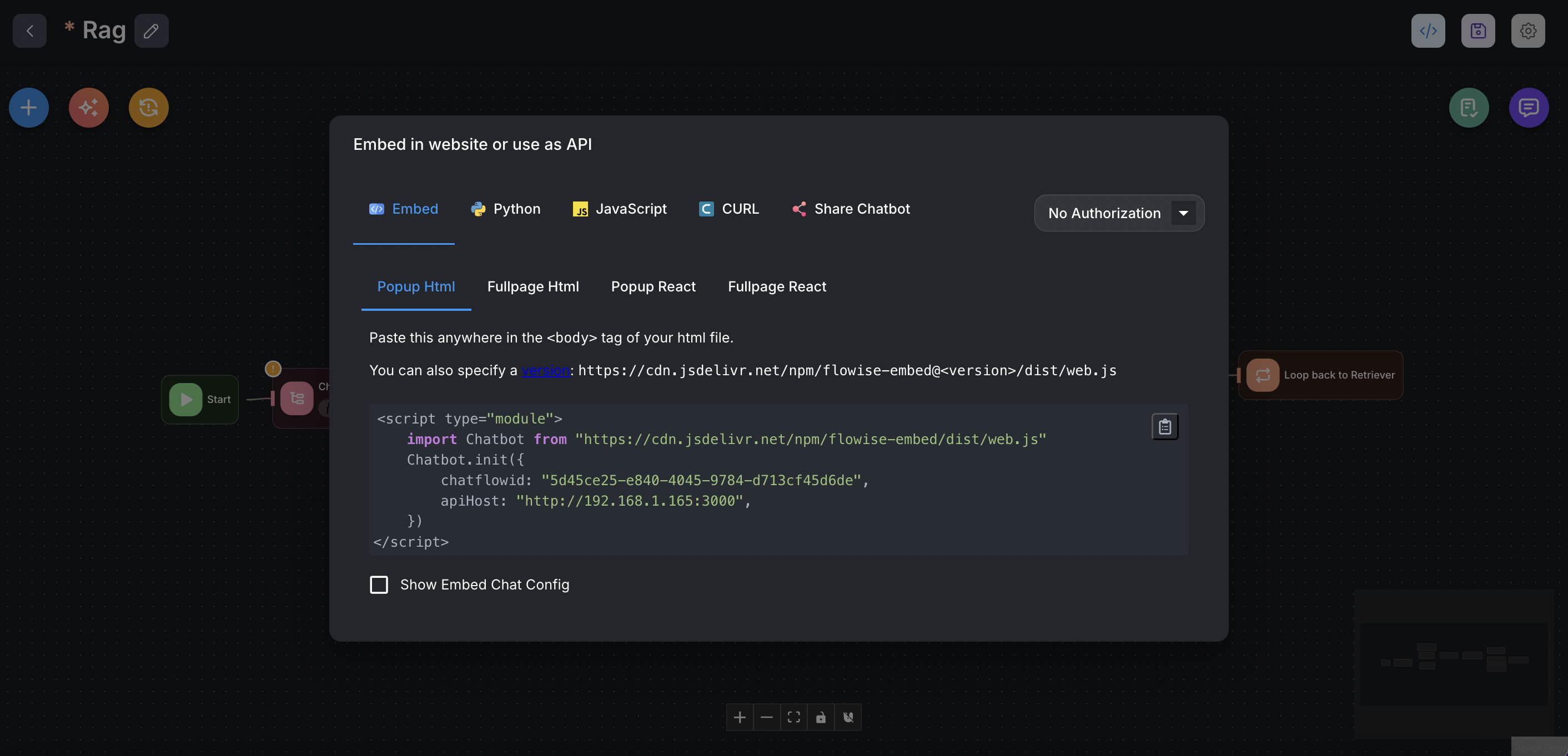Click the minimap in bottom corner

pos(1453,663)
